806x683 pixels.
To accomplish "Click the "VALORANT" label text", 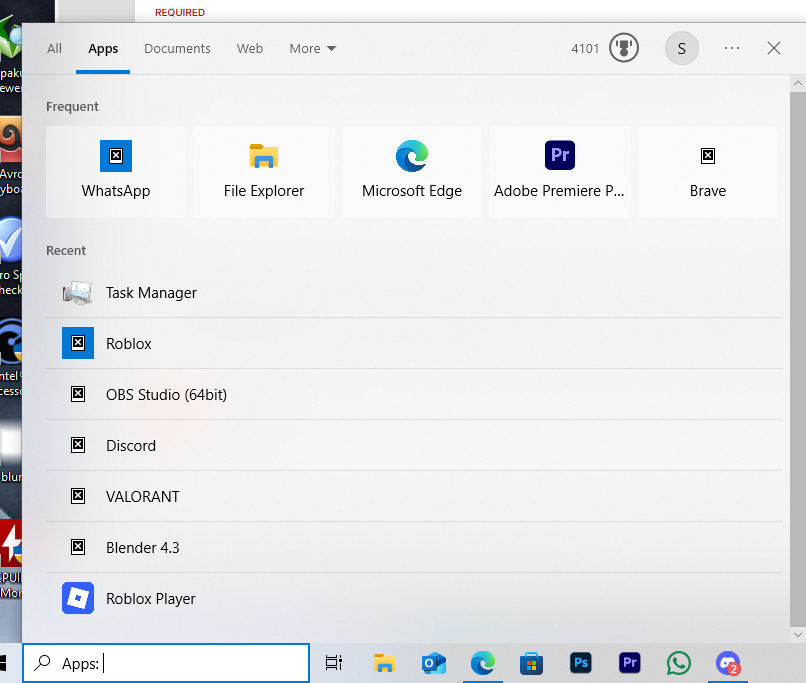I will point(142,496).
